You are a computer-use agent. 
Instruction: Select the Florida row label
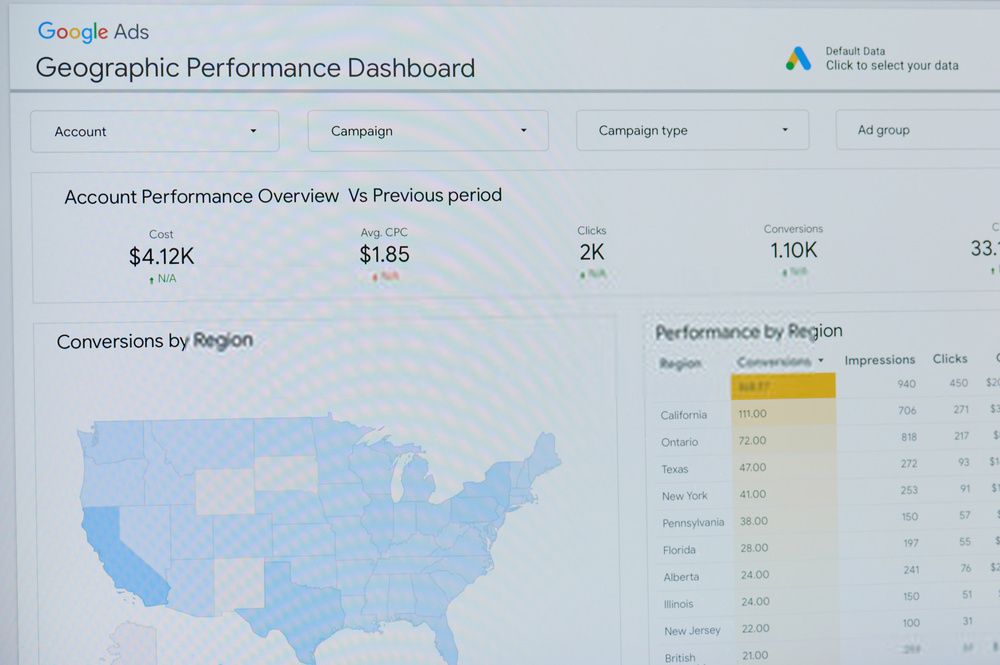679,550
